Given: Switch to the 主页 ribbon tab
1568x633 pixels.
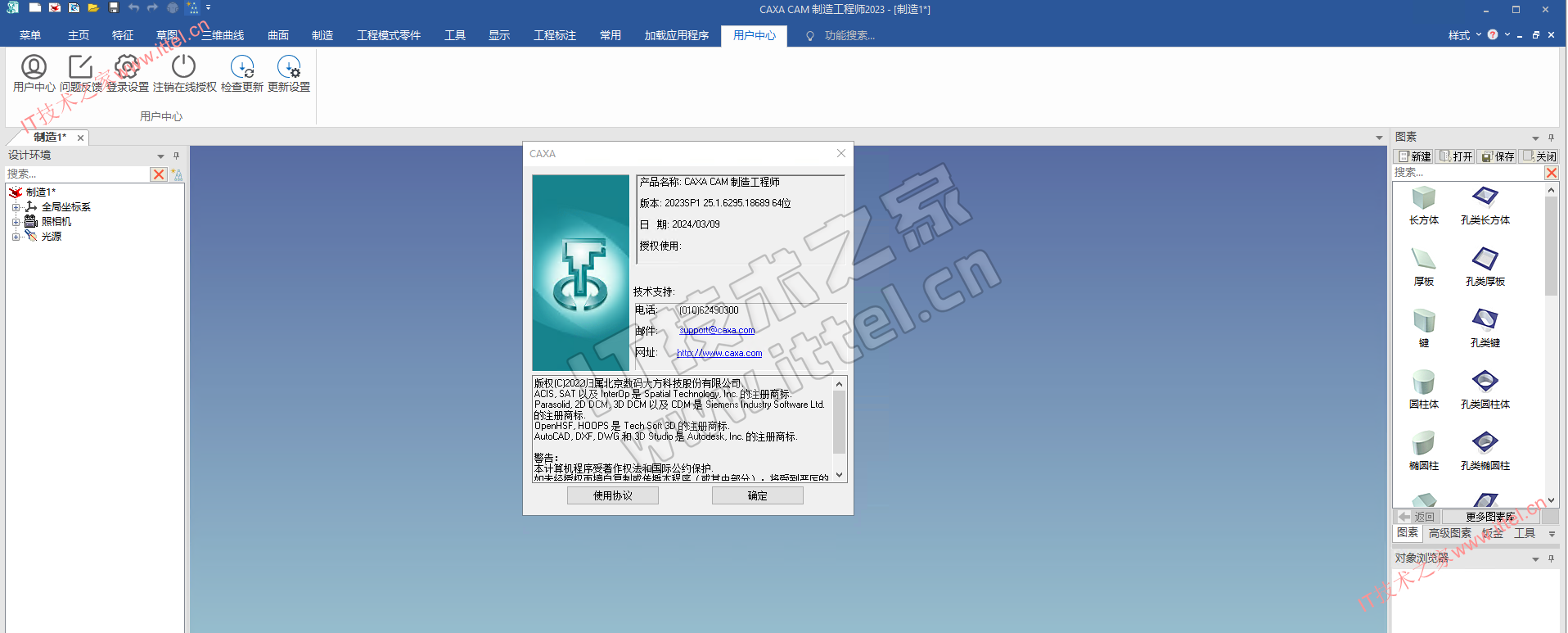Looking at the screenshot, I should (79, 35).
